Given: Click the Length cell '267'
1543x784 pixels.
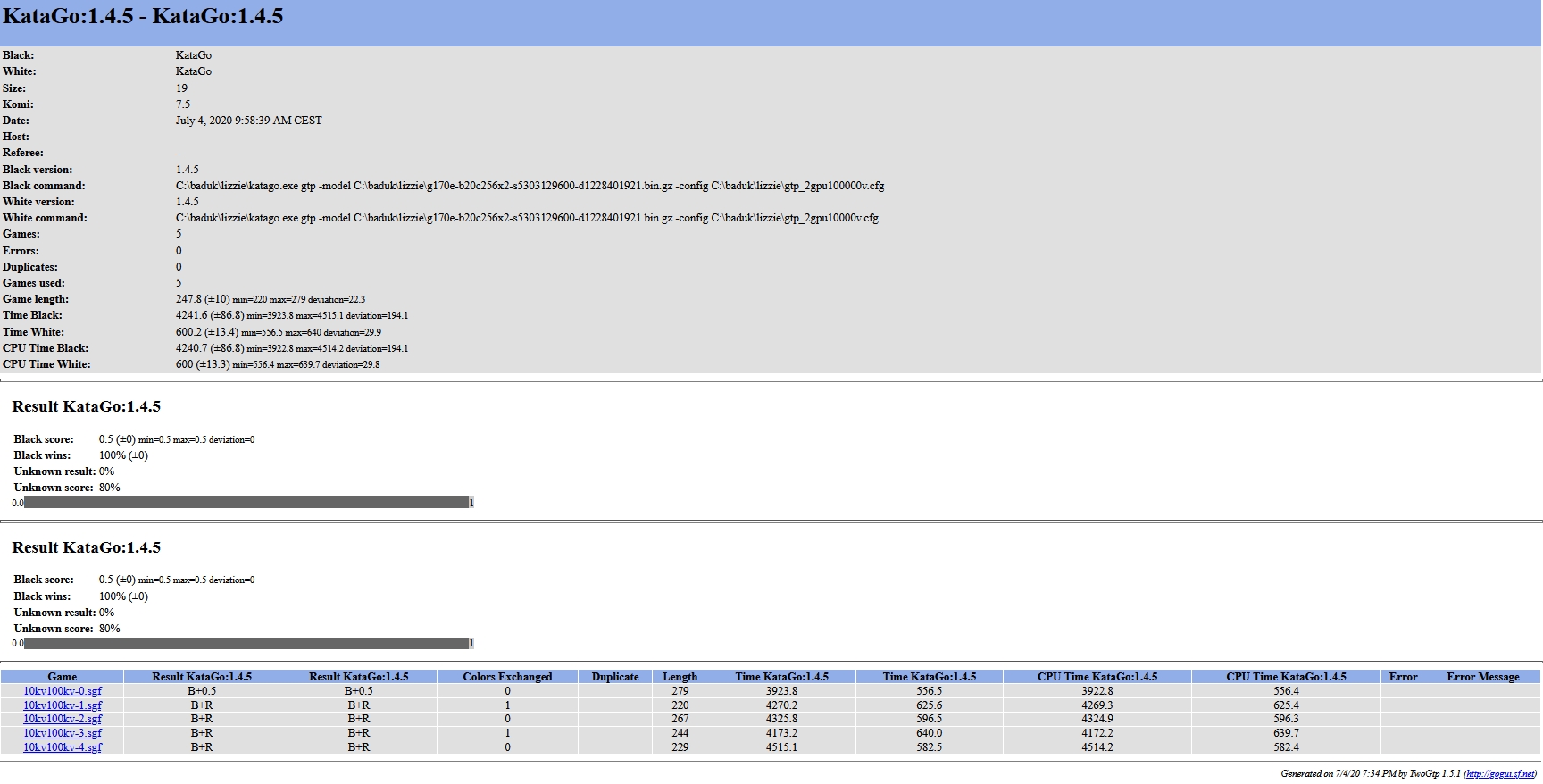Looking at the screenshot, I should (680, 719).
